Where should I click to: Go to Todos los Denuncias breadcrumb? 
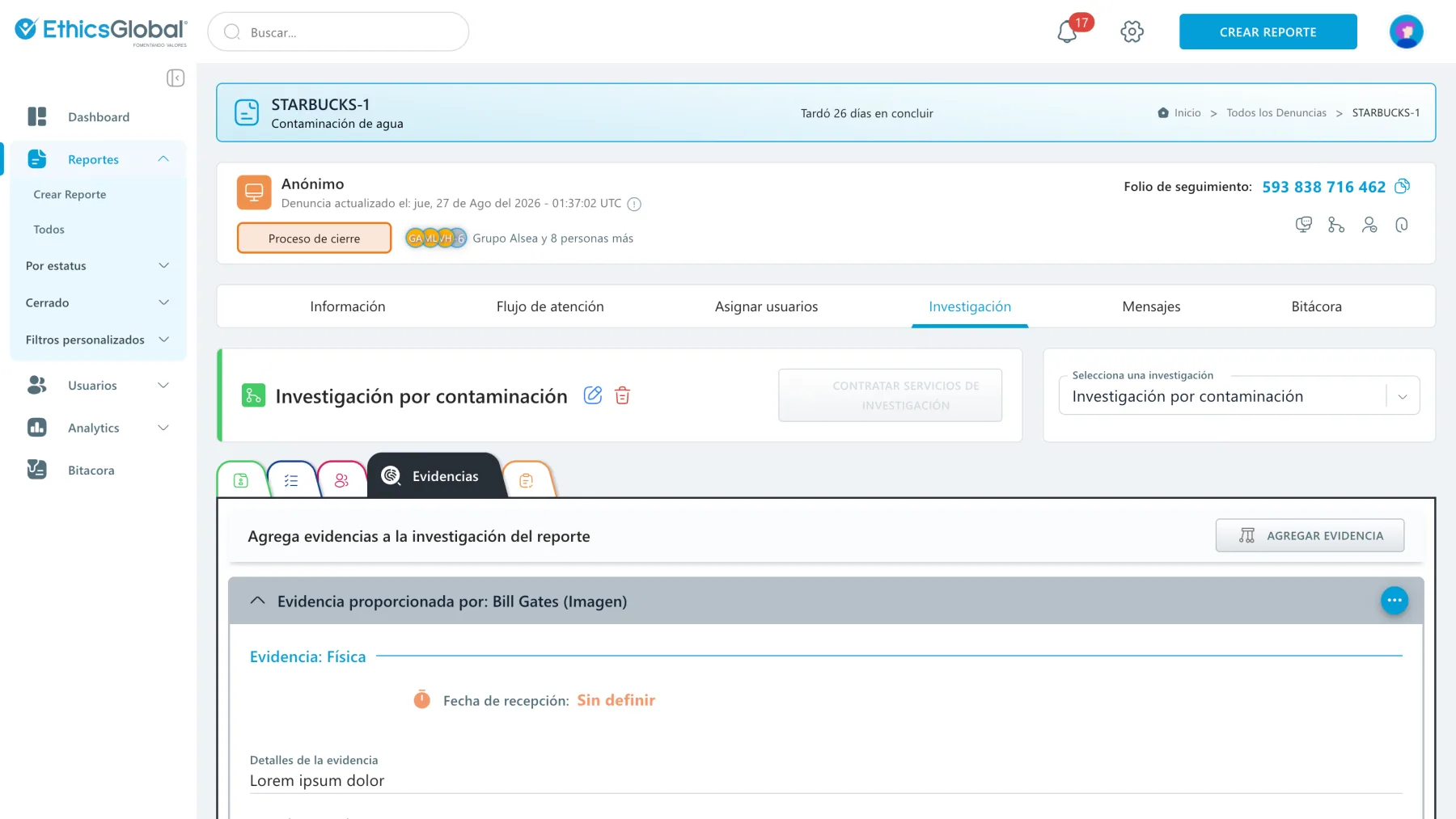1276,113
